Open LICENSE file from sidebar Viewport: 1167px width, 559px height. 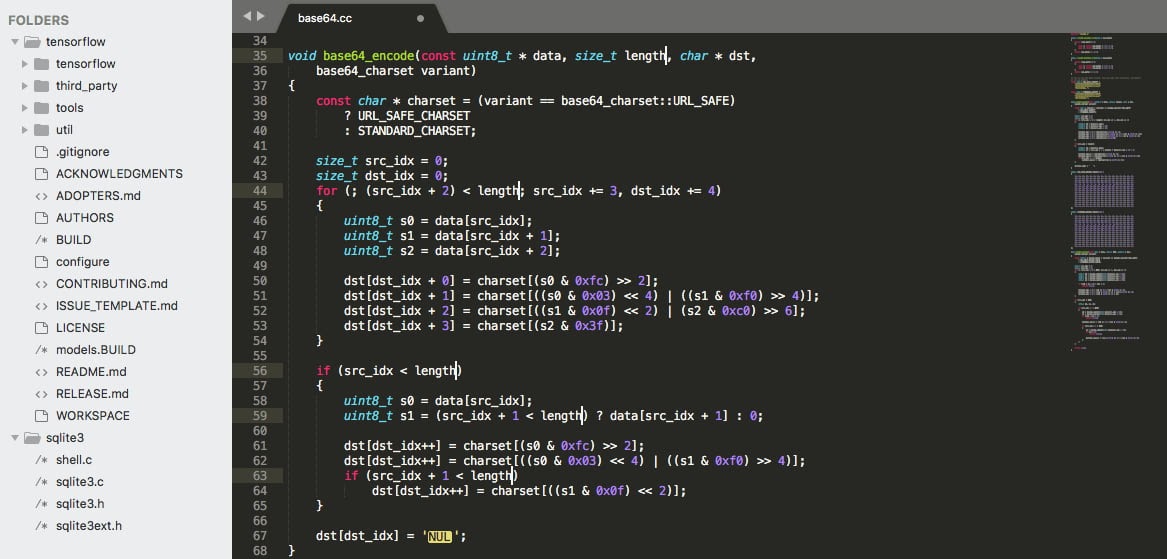pyautogui.click(x=80, y=328)
